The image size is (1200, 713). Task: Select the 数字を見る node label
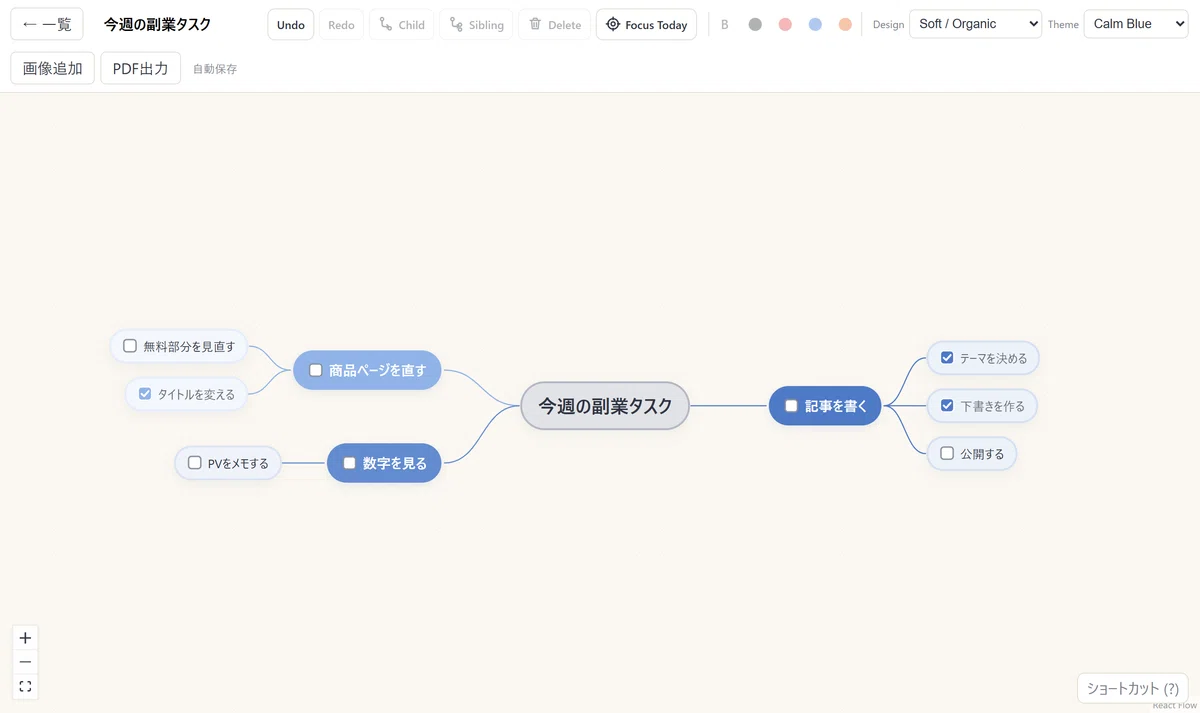395,463
